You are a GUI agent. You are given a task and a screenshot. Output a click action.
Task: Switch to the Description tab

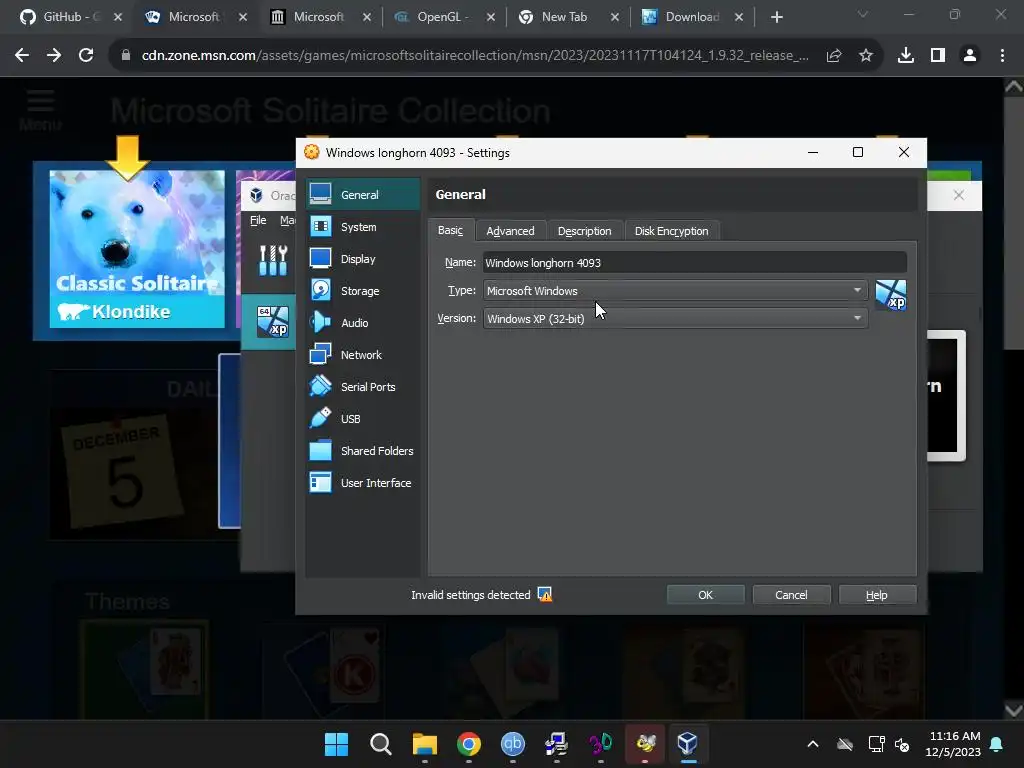(584, 231)
